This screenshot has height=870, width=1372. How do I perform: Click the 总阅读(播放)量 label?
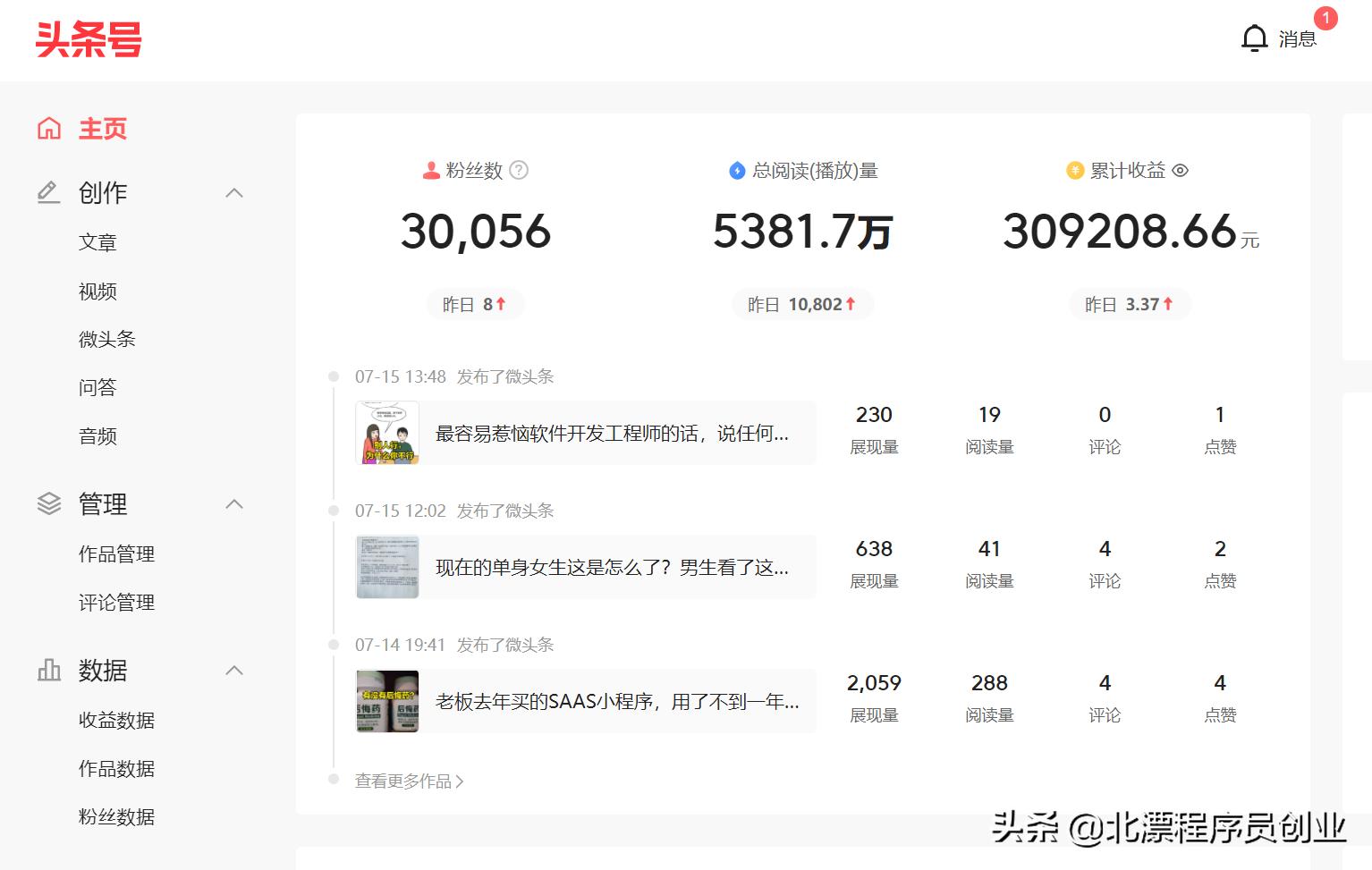tap(815, 170)
